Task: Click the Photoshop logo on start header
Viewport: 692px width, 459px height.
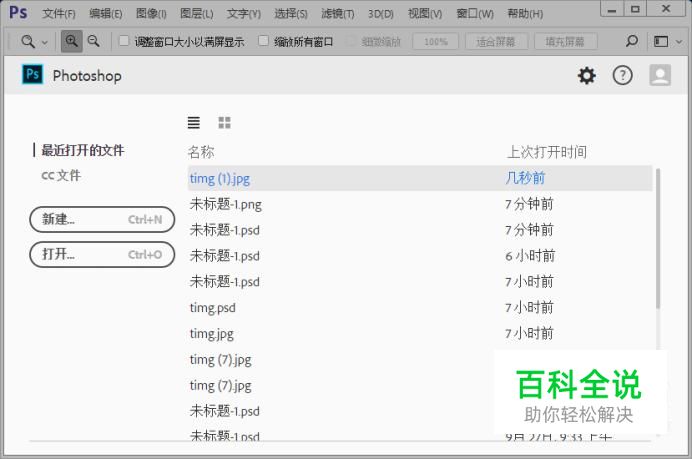Action: (32, 74)
